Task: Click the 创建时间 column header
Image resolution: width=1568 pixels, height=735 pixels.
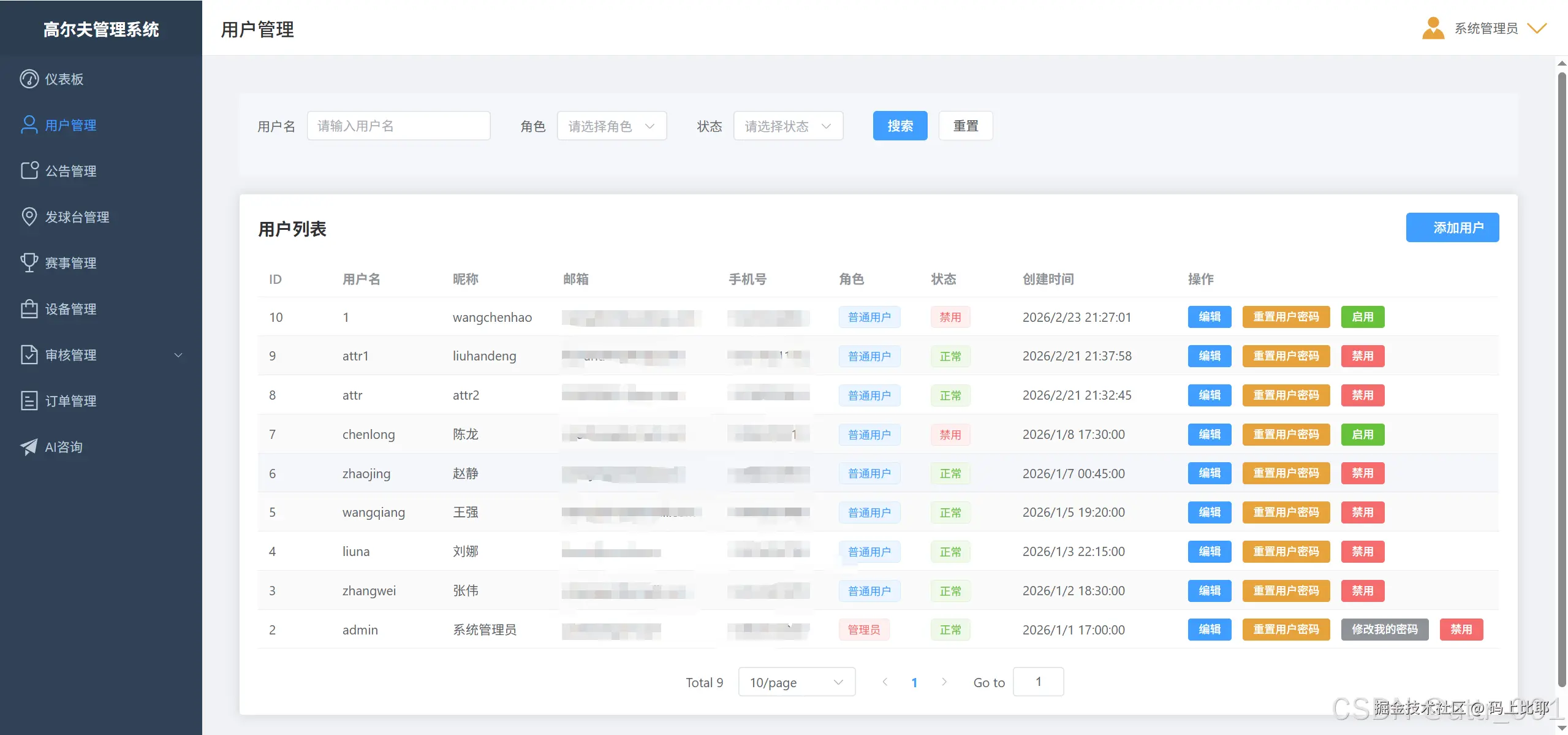Action: (x=1048, y=279)
